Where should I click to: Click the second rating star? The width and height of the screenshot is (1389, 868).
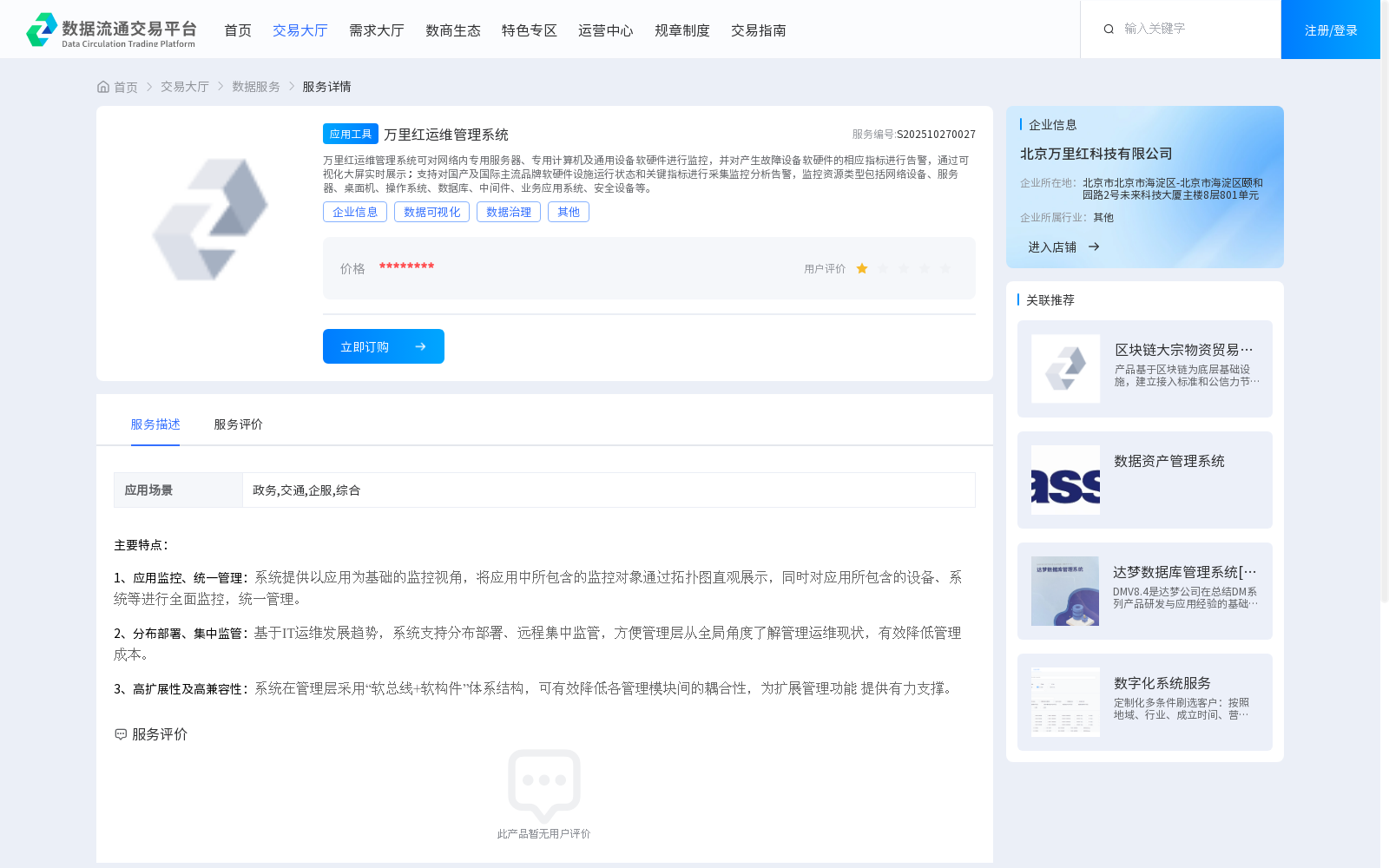(883, 269)
